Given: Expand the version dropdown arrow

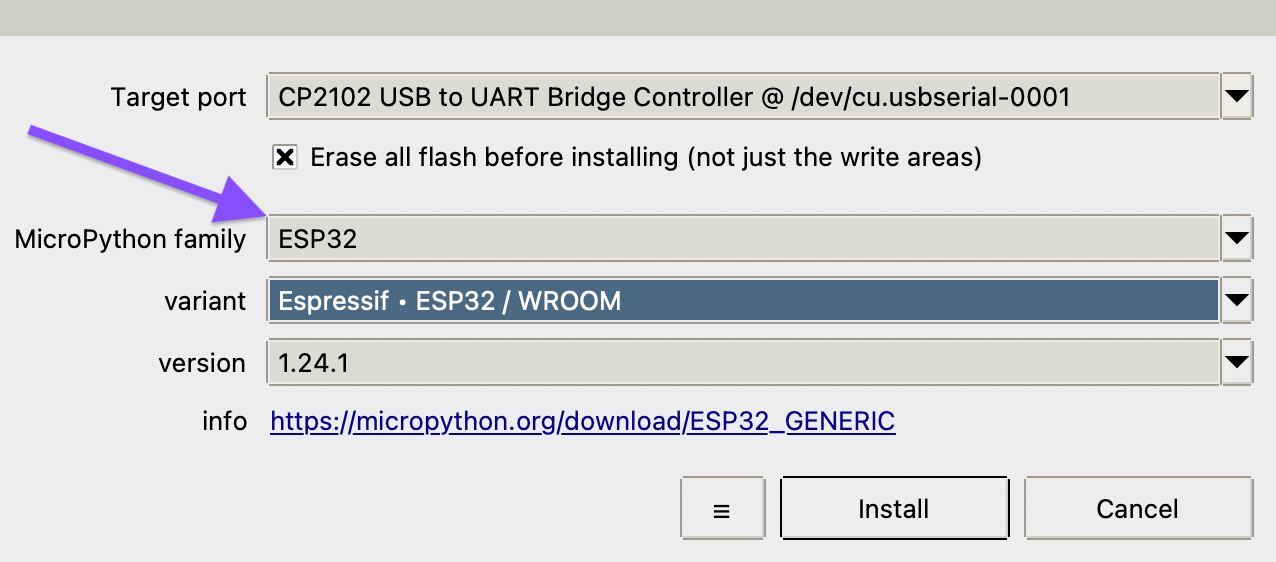Looking at the screenshot, I should [1237, 362].
